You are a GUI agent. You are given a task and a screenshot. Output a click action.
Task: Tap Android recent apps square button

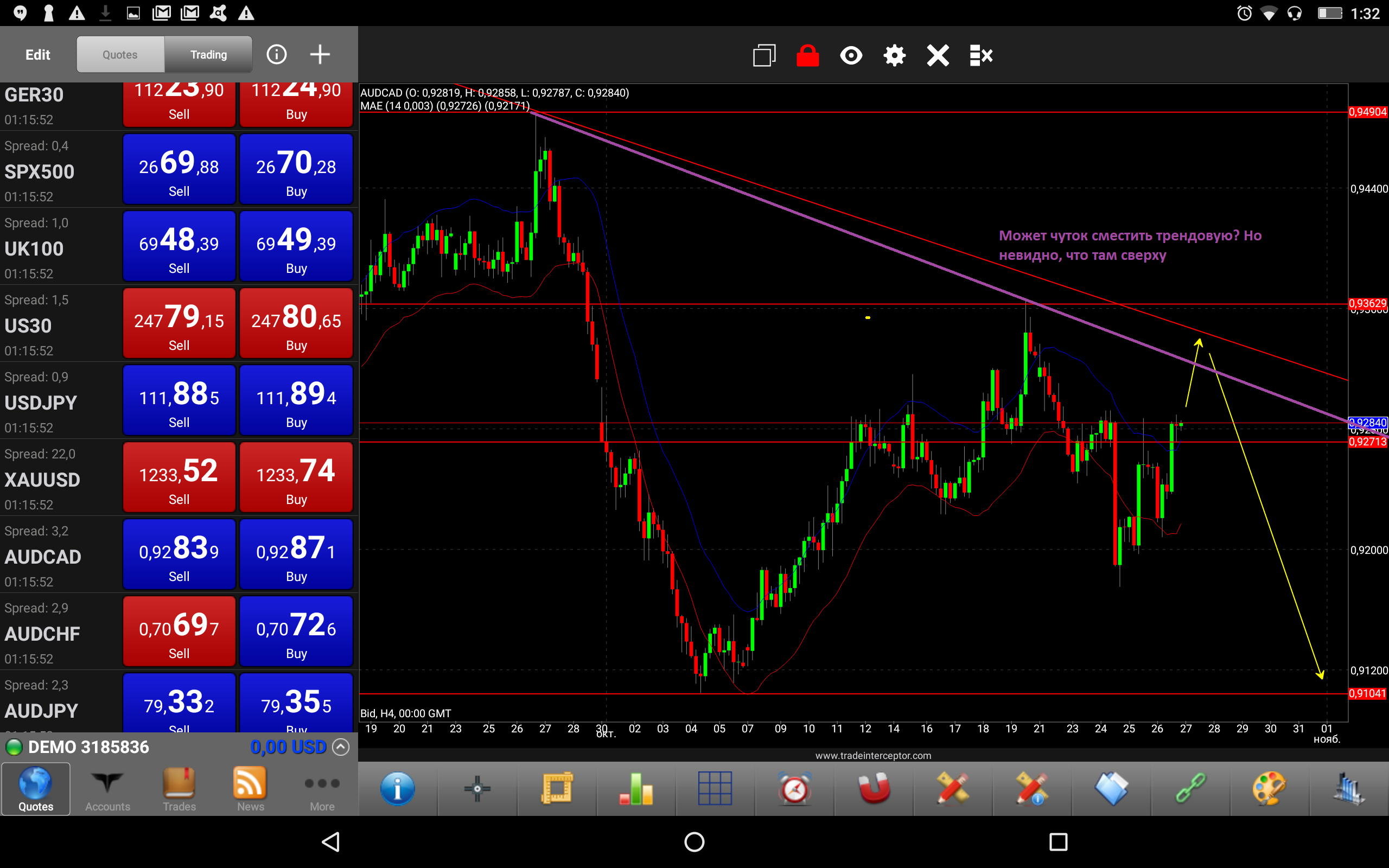[x=1058, y=841]
